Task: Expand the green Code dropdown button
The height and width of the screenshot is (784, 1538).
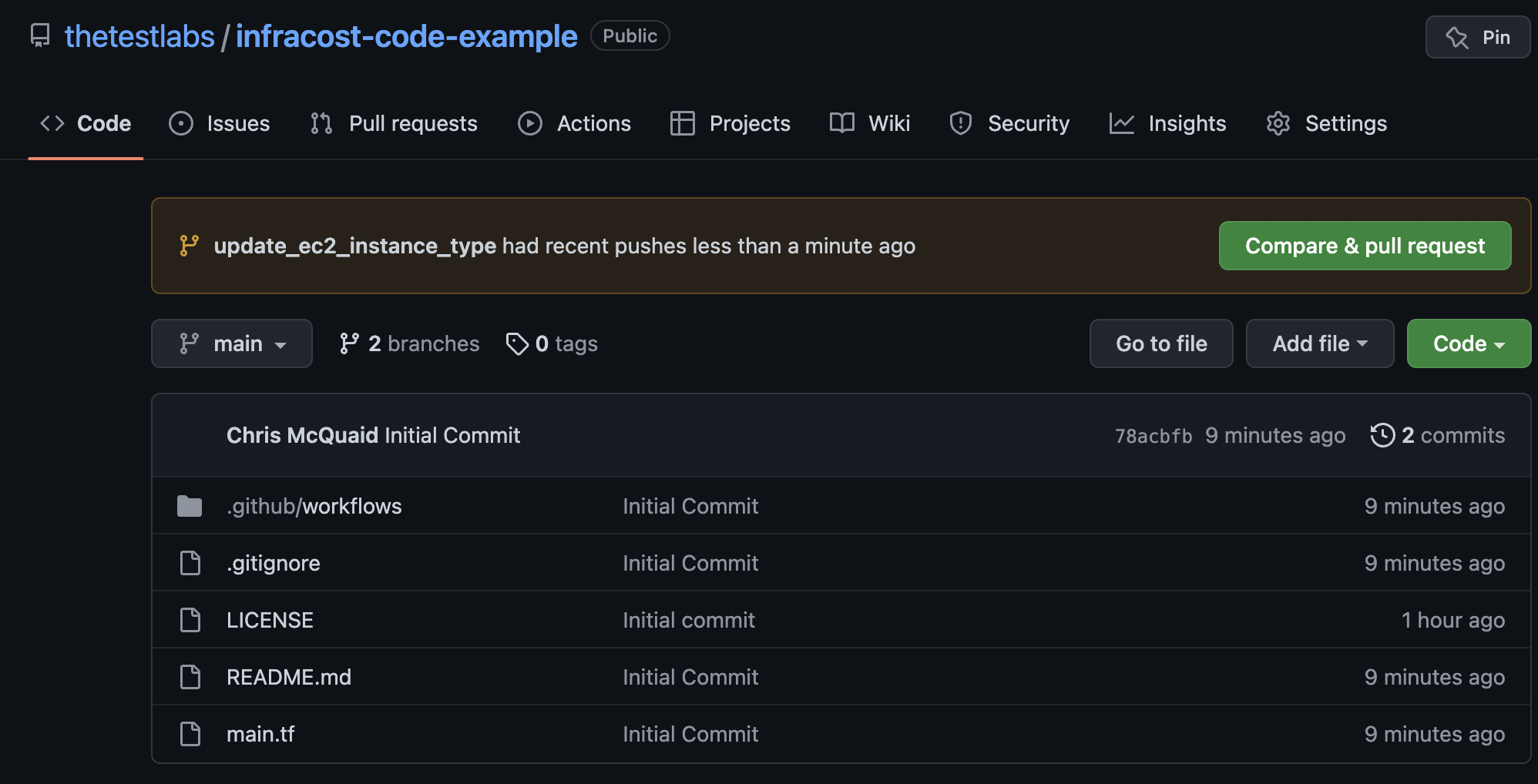Action: (x=1469, y=343)
